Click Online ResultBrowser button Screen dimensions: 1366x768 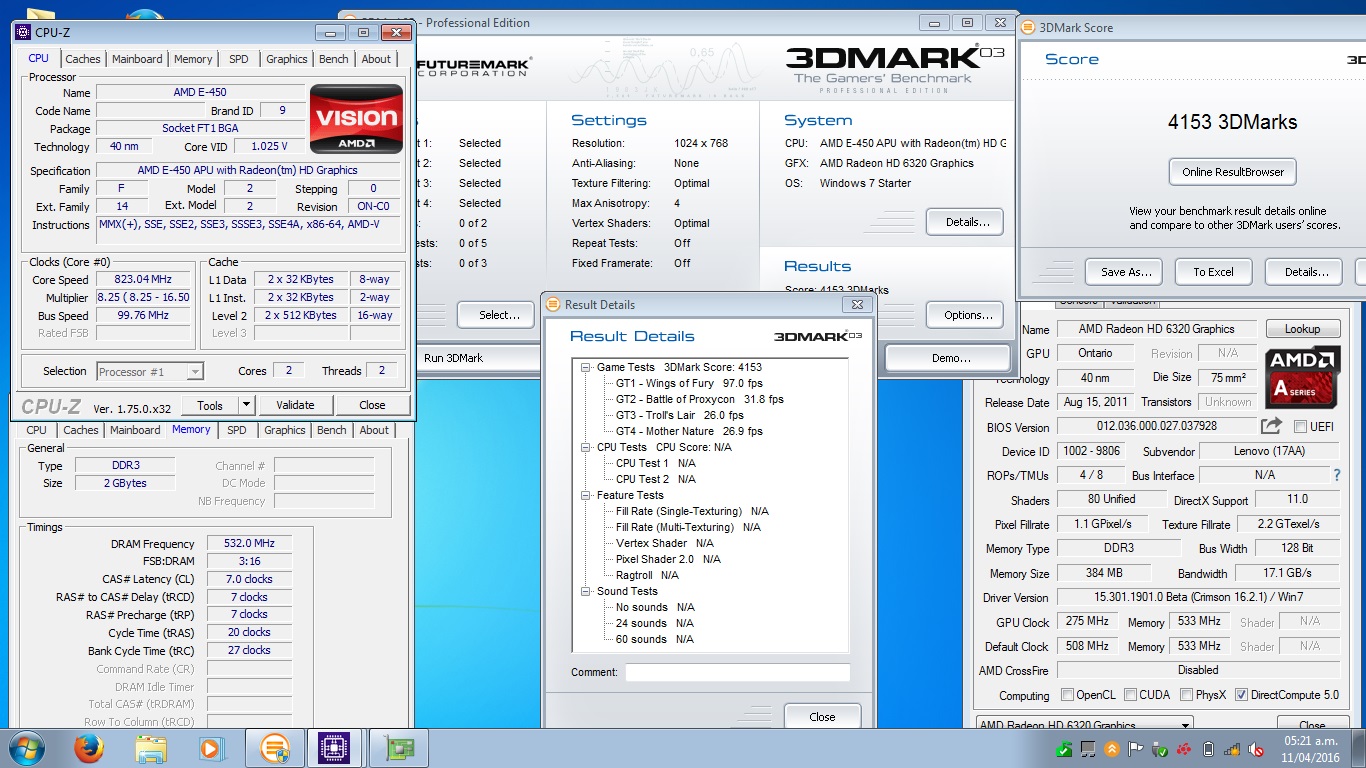pyautogui.click(x=1232, y=172)
